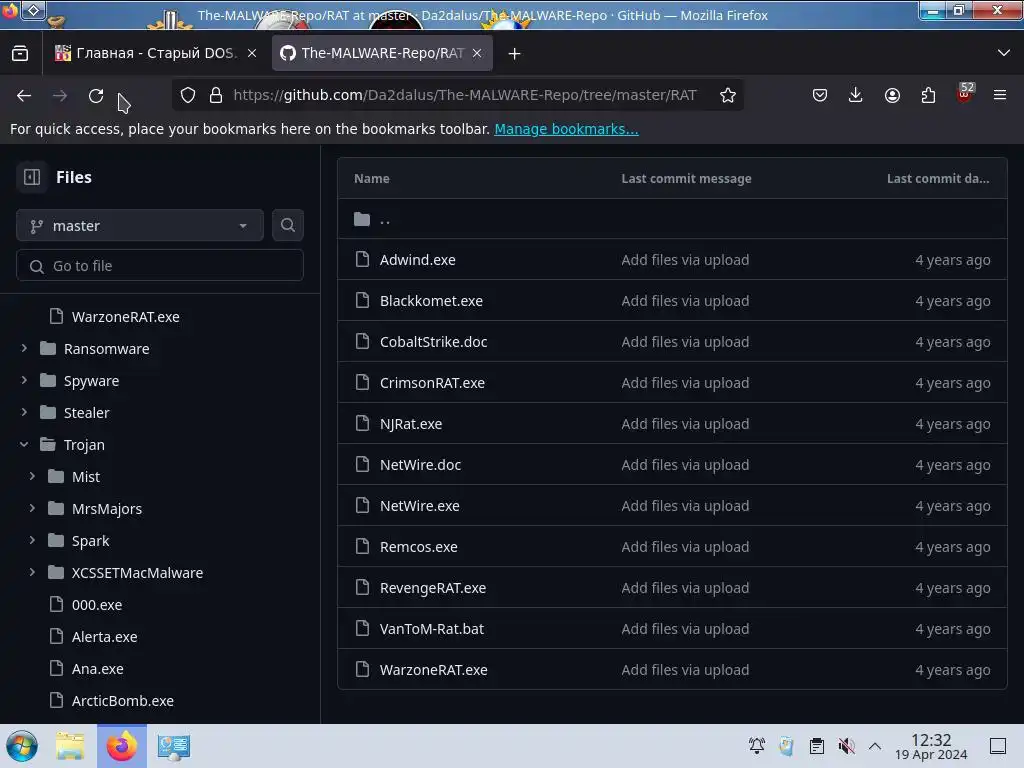
Task: Collapse the file tree side panel
Action: tap(32, 177)
